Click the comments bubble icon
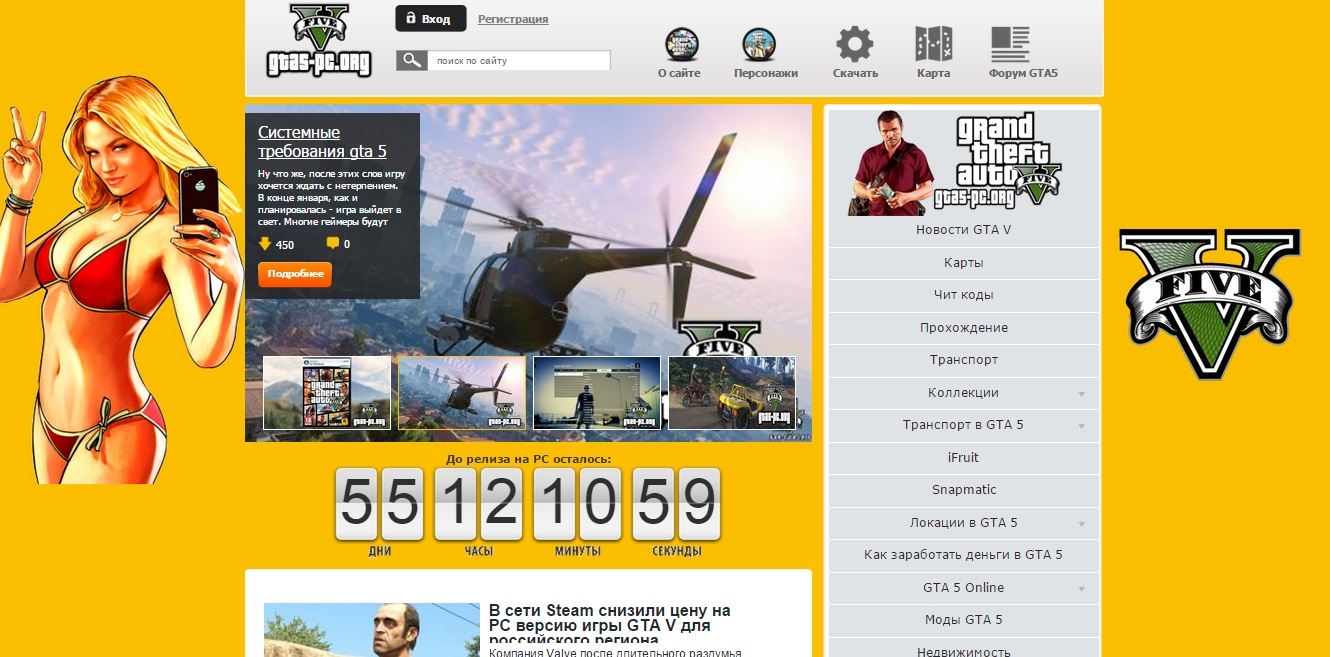1330x657 pixels. 333,243
